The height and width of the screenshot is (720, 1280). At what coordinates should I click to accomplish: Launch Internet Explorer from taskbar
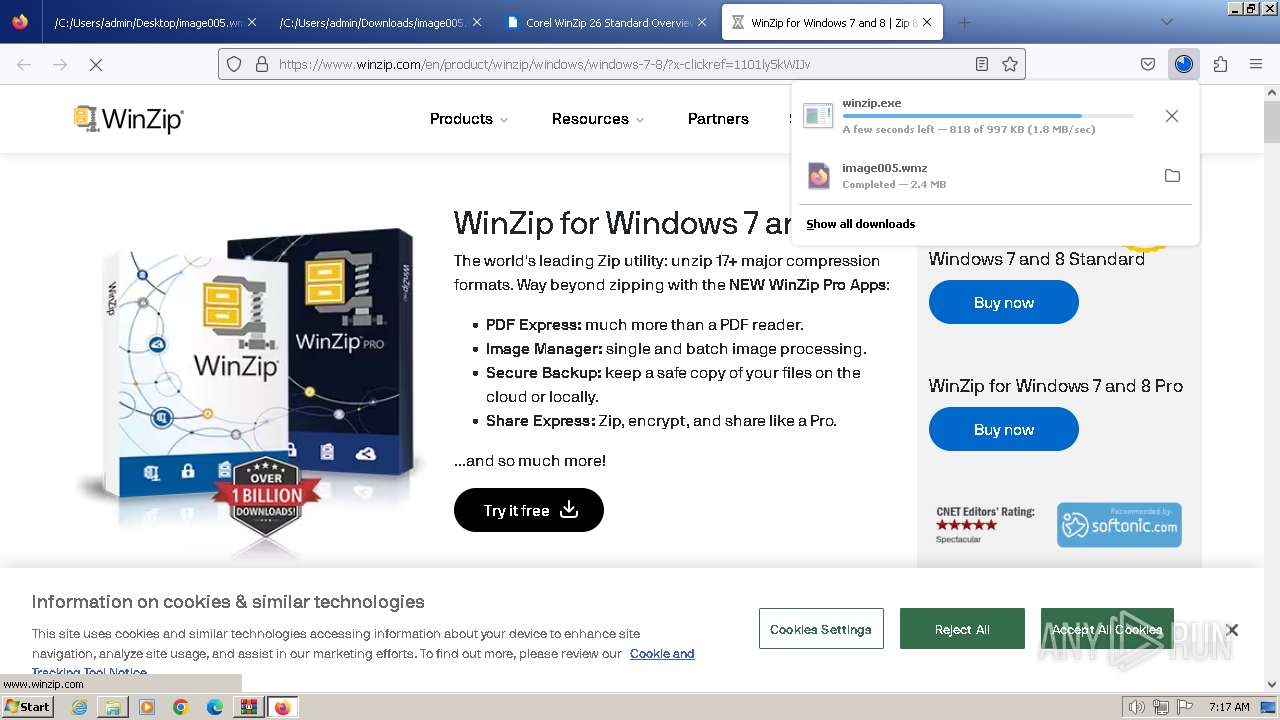(x=79, y=707)
